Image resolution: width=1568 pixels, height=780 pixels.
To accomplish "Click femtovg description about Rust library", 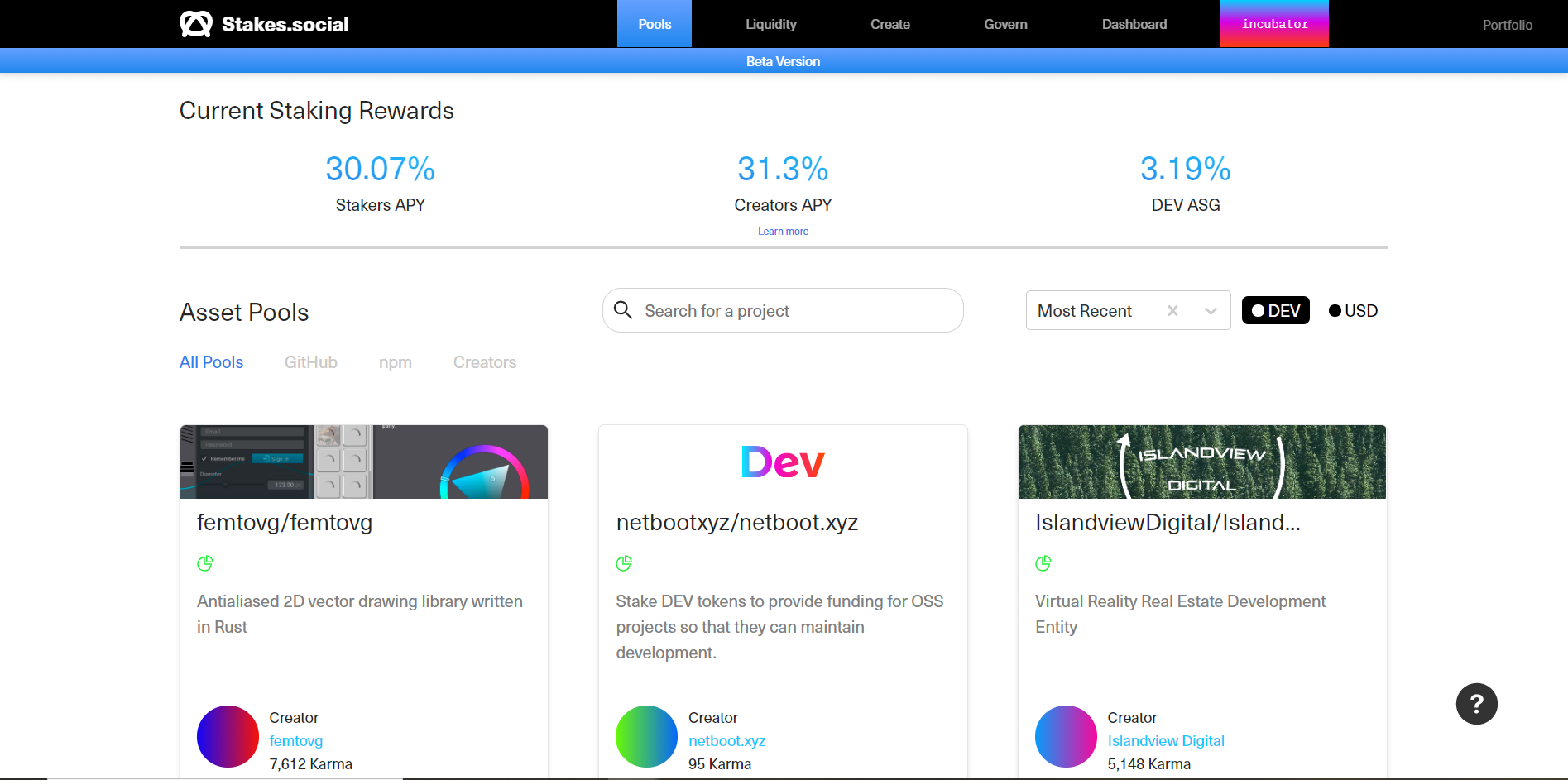I will (x=360, y=614).
